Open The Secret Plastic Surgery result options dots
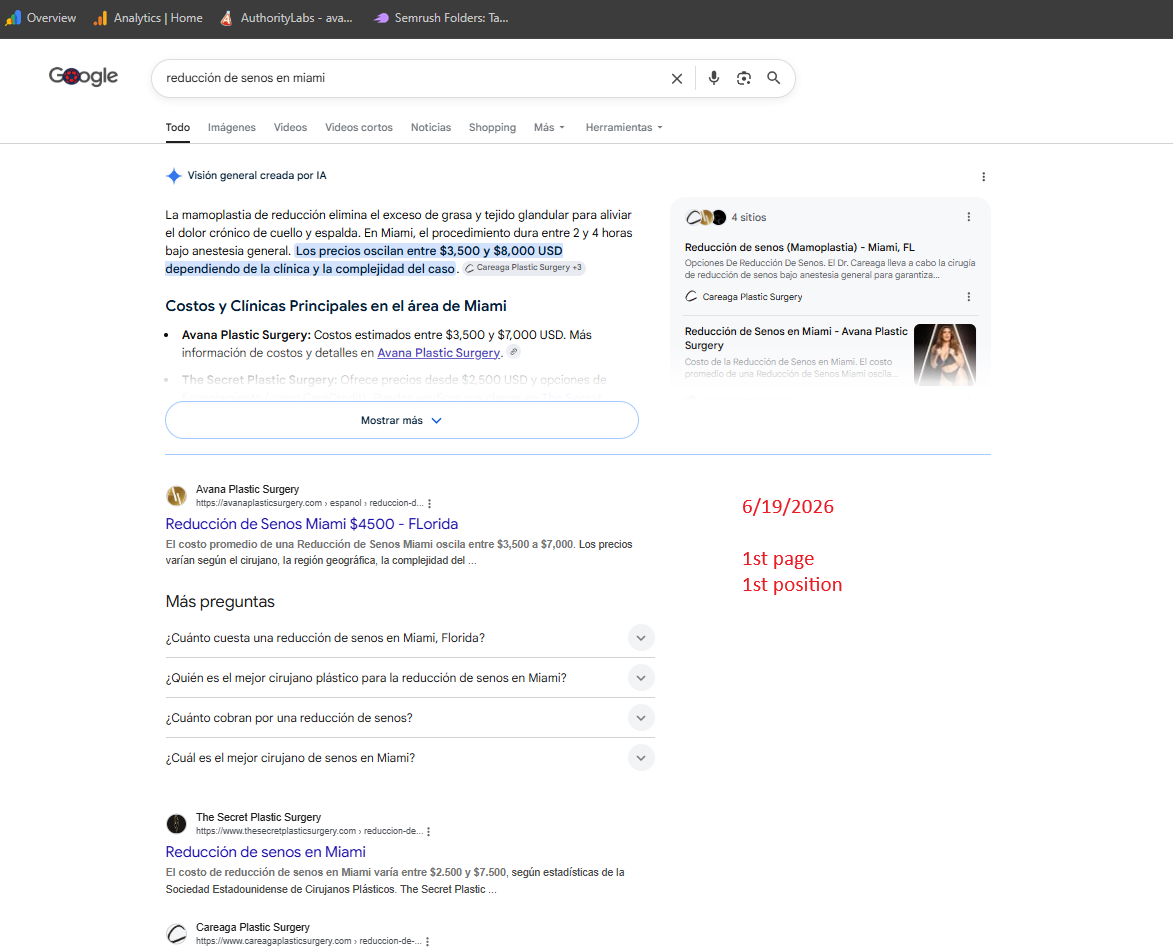This screenshot has height=948, width=1173. pos(429,831)
